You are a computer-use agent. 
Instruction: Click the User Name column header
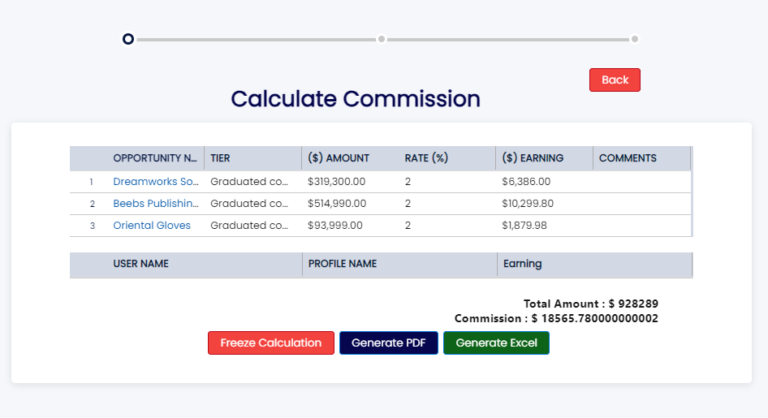click(x=140, y=265)
